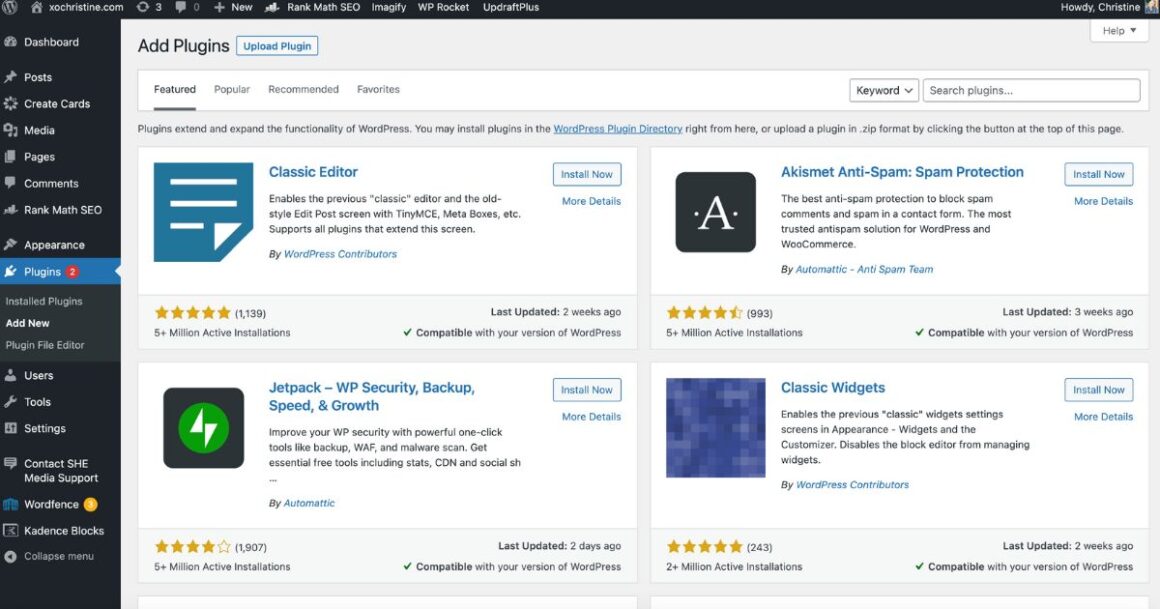Switch to the Popular tab
Image resolution: width=1160 pixels, height=609 pixels.
(x=232, y=90)
